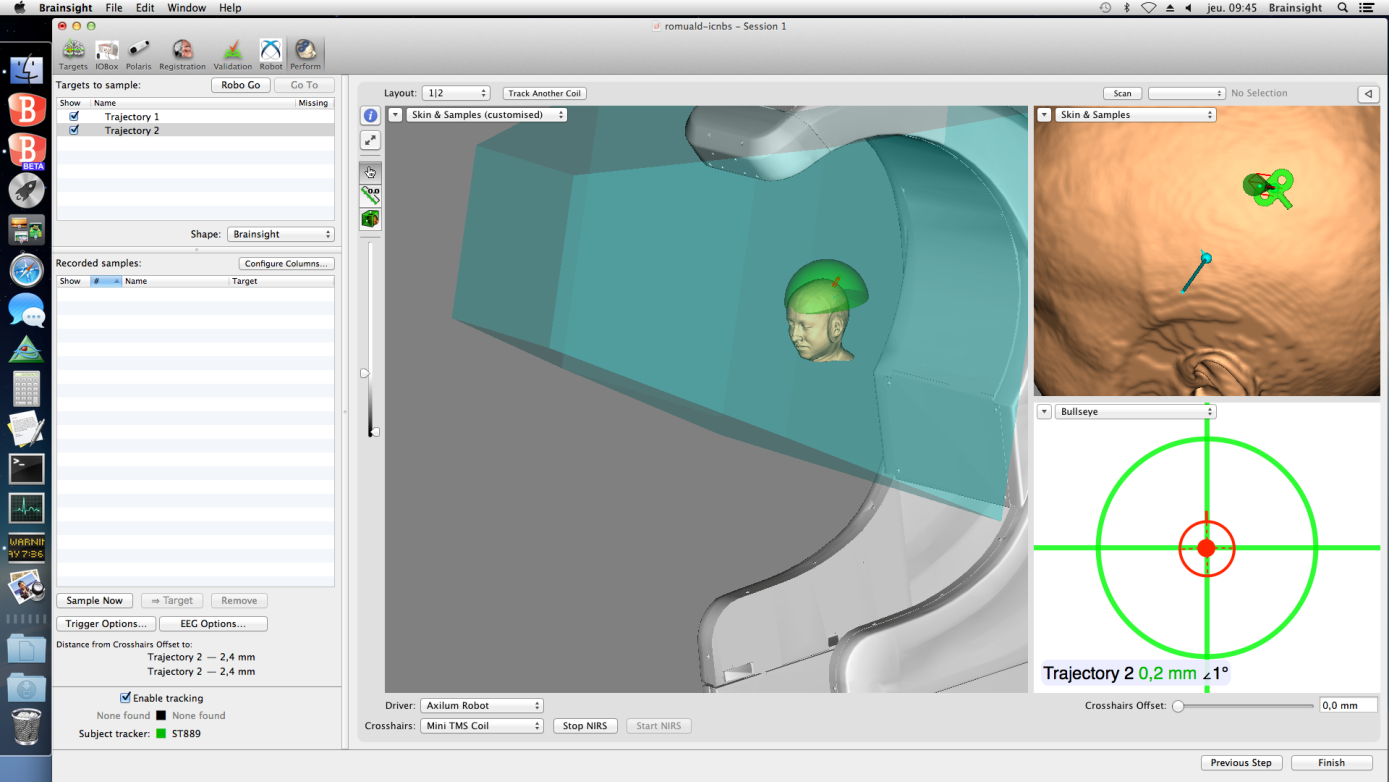Collapse the side panel with triangle button
Screen dimensions: 1389x782
[1368, 93]
